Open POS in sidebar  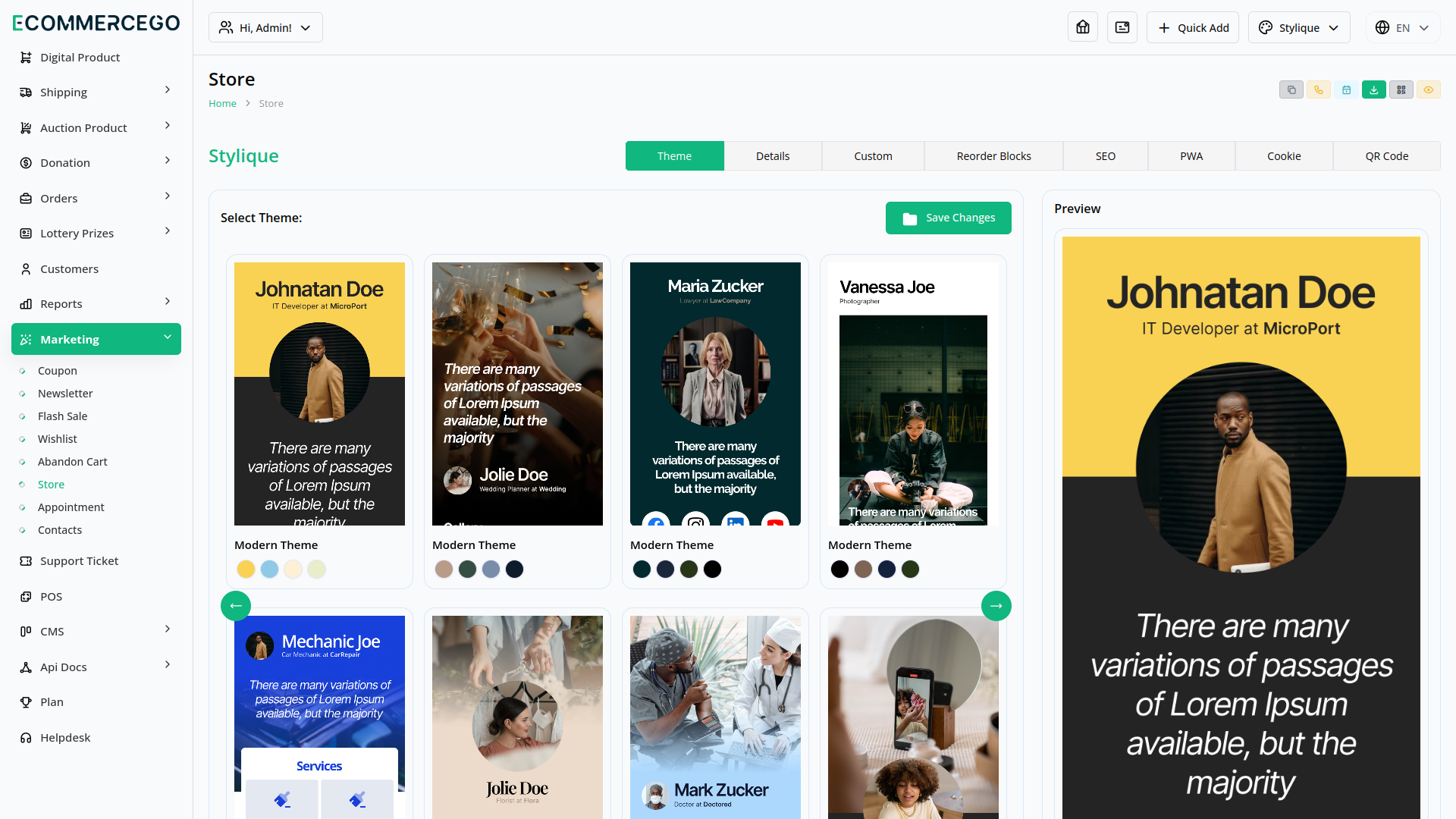[96, 596]
